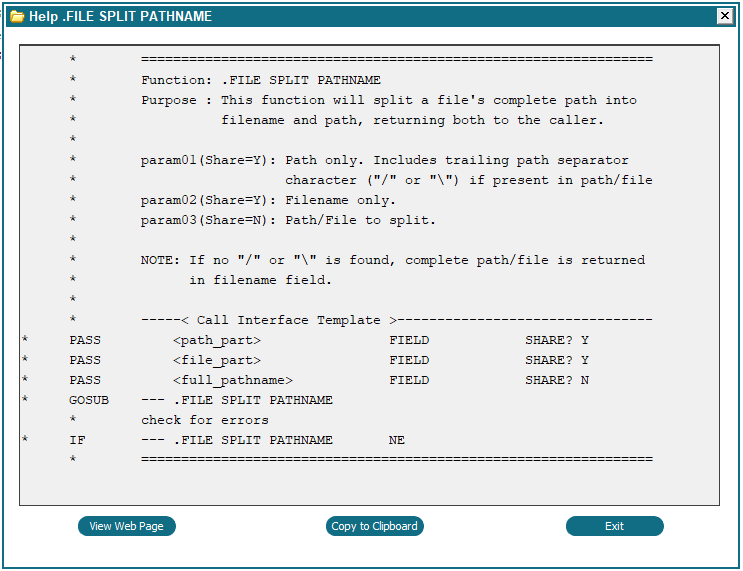The width and height of the screenshot is (743, 571).
Task: Click the IF statement NE operator
Action: click(x=397, y=440)
